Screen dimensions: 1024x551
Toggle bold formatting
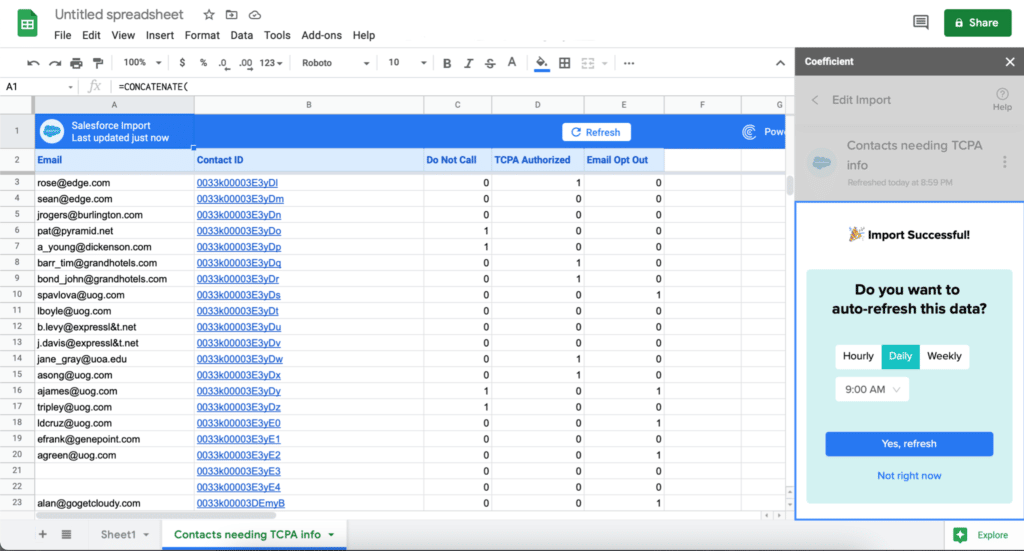447,63
